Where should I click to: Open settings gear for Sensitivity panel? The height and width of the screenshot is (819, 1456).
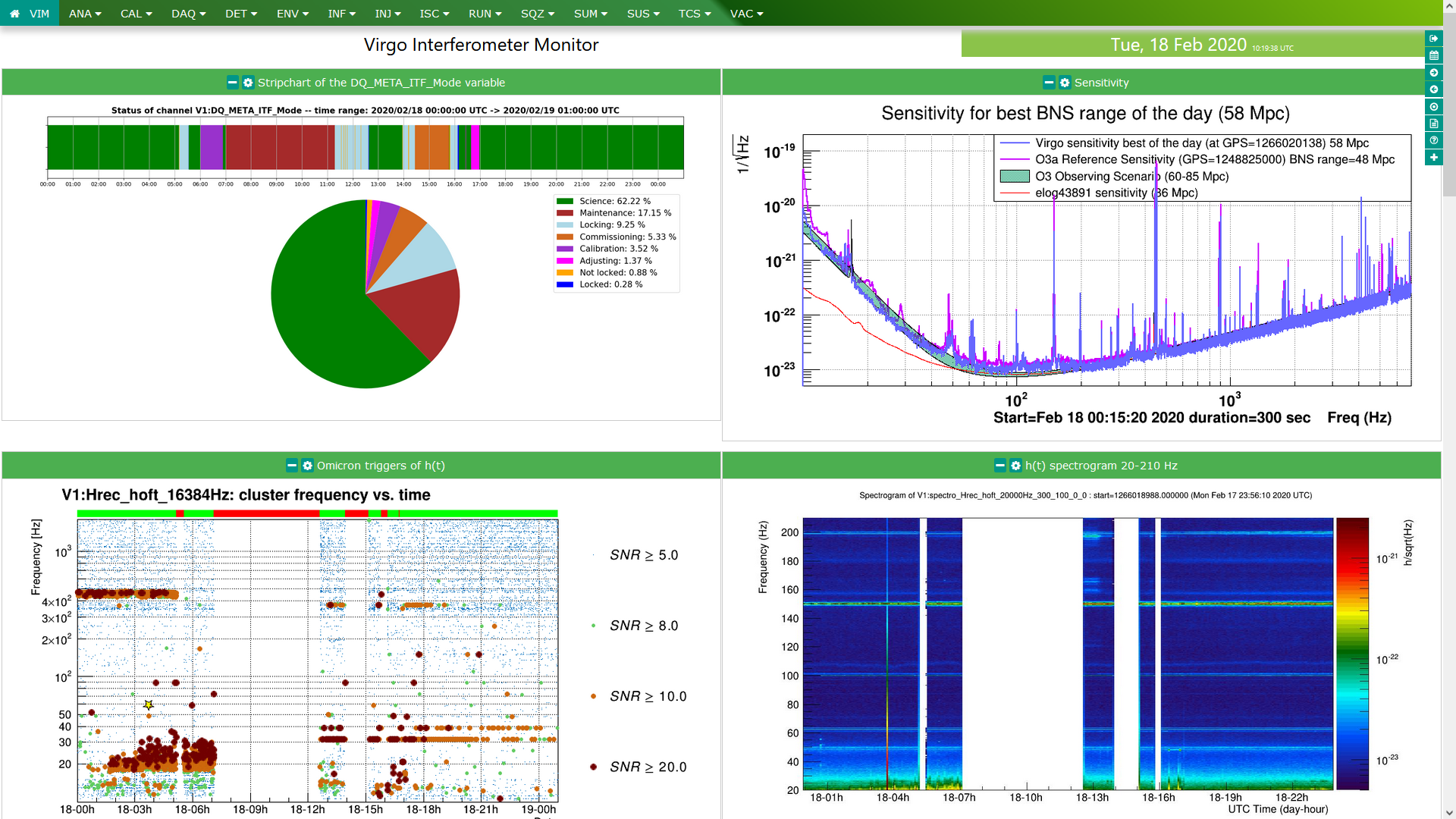[x=1065, y=83]
